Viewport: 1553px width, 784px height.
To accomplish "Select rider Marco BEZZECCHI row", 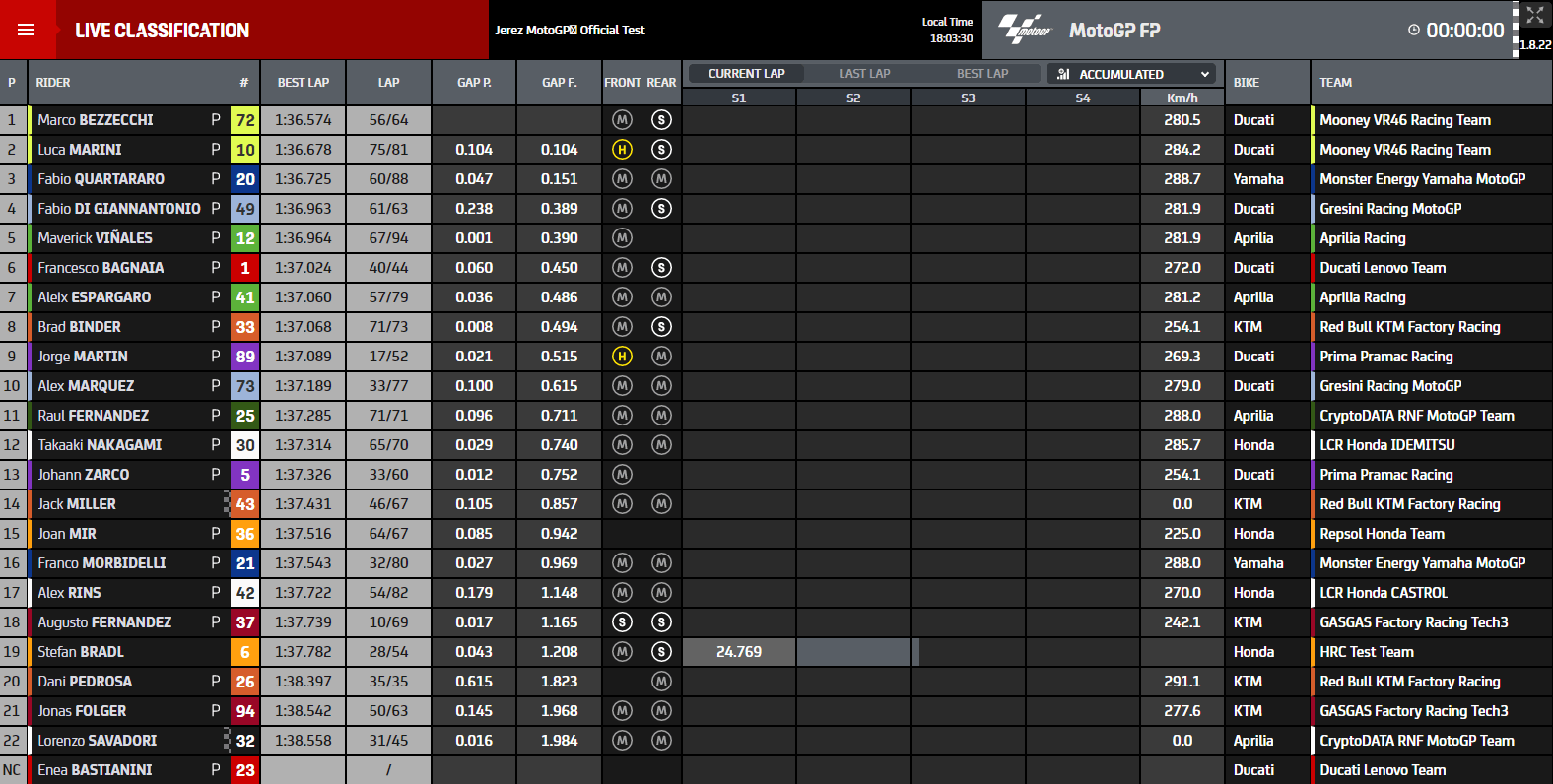I will [x=776, y=120].
